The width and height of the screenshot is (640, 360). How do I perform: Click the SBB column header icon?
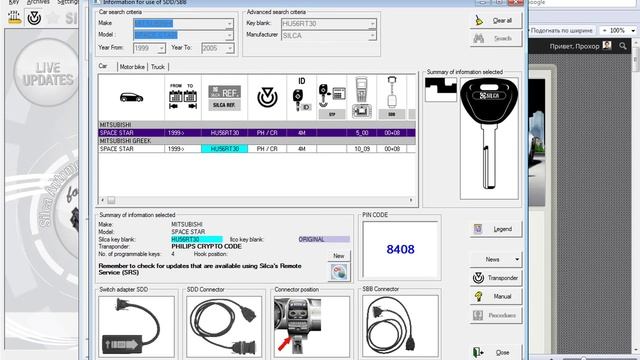coord(392,98)
